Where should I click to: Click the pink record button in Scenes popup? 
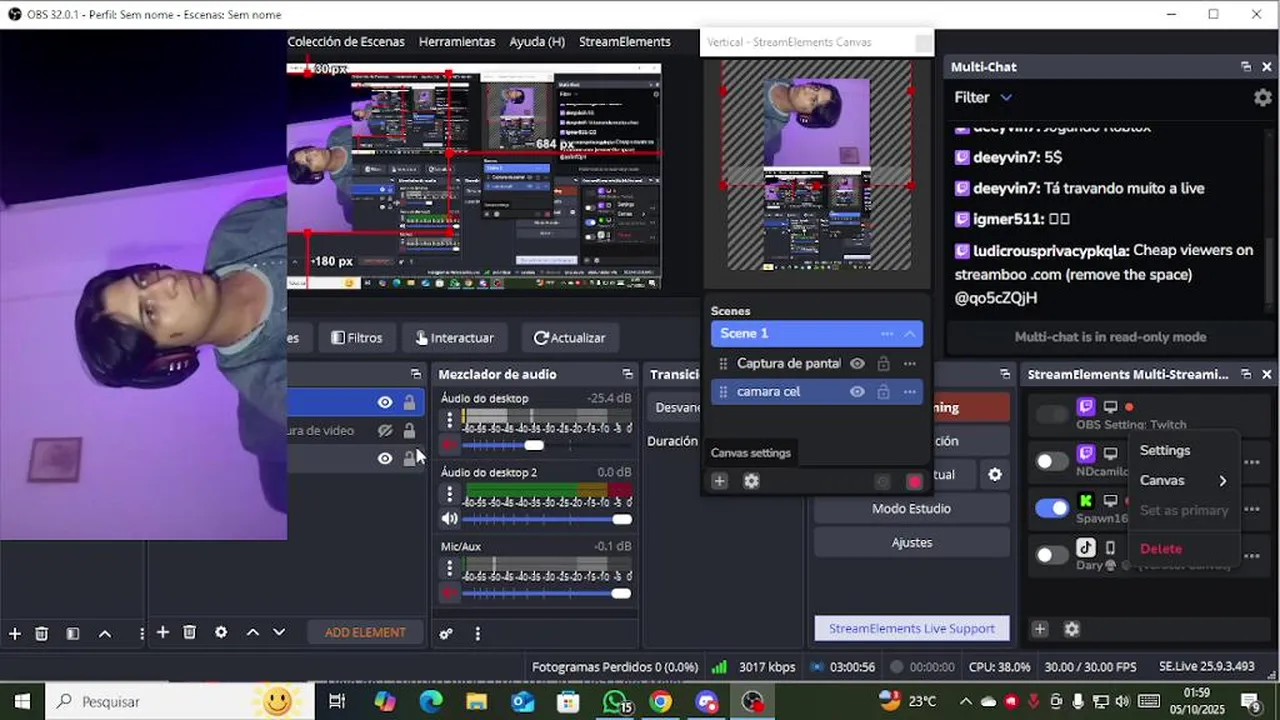point(914,481)
